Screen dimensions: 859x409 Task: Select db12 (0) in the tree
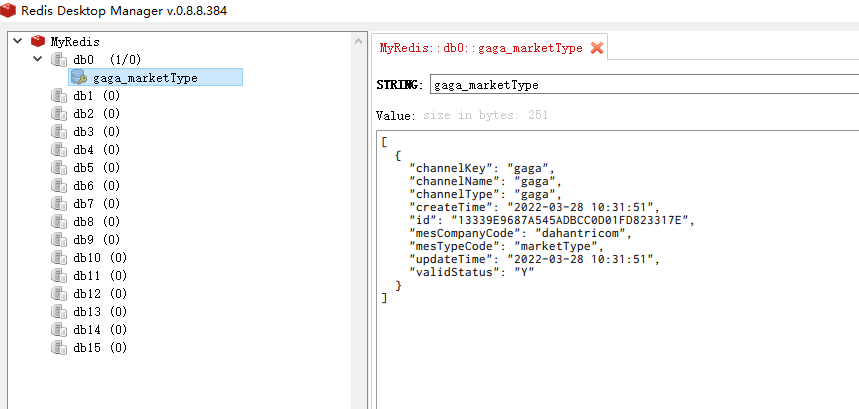point(100,293)
